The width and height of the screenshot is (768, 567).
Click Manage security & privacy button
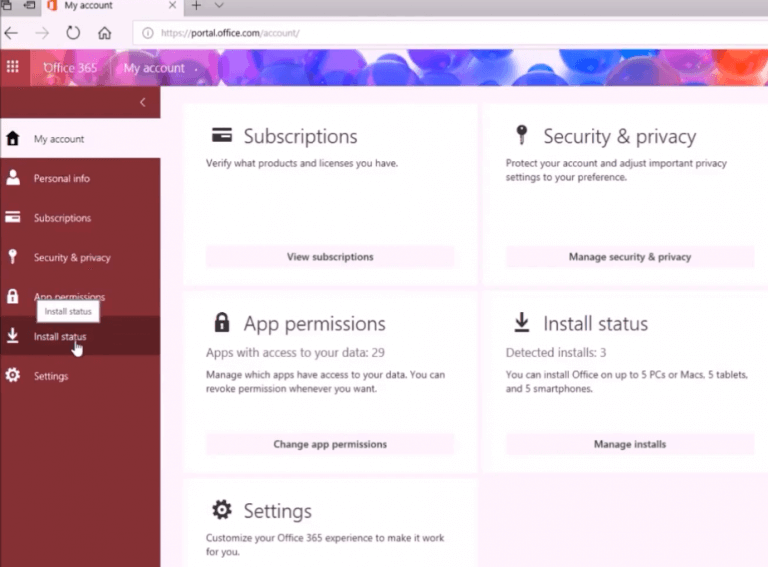click(630, 257)
